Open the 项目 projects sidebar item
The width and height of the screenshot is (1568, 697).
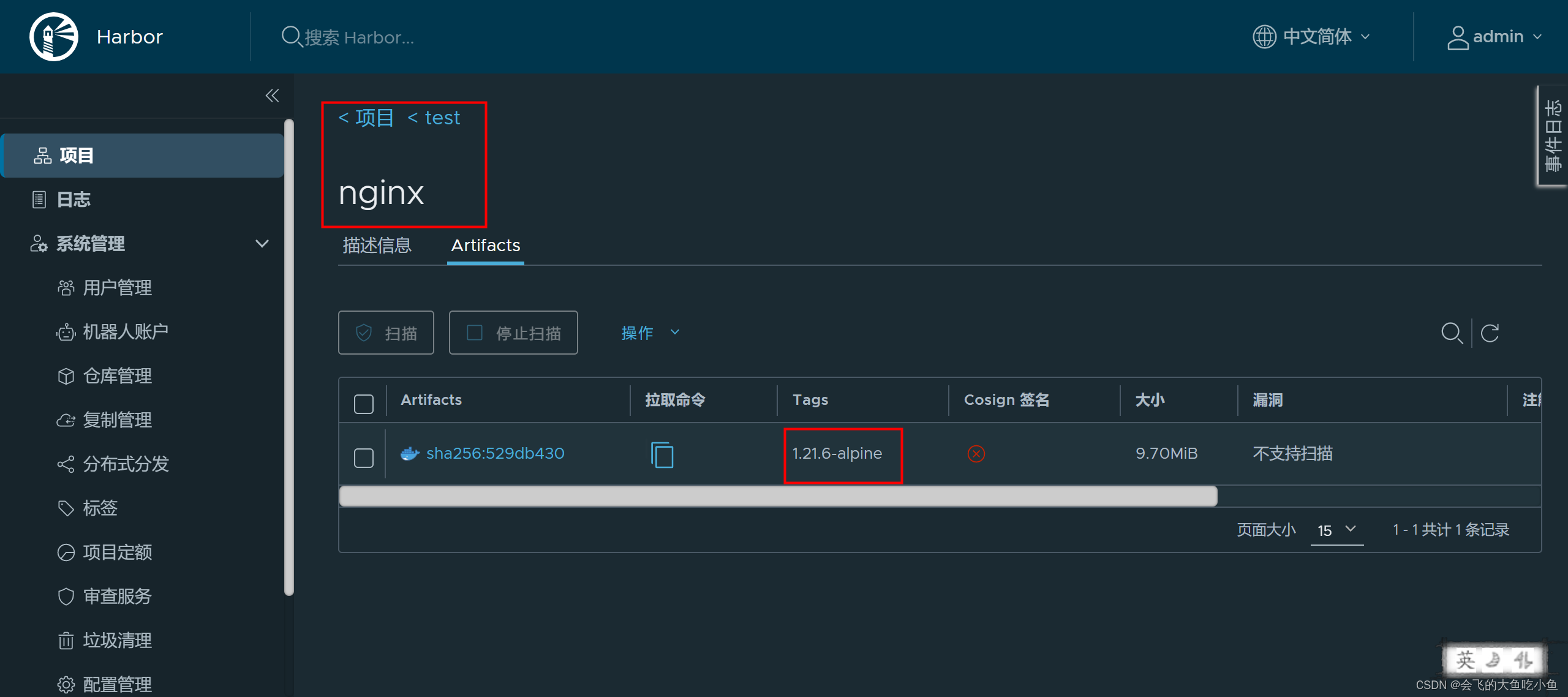tap(142, 156)
